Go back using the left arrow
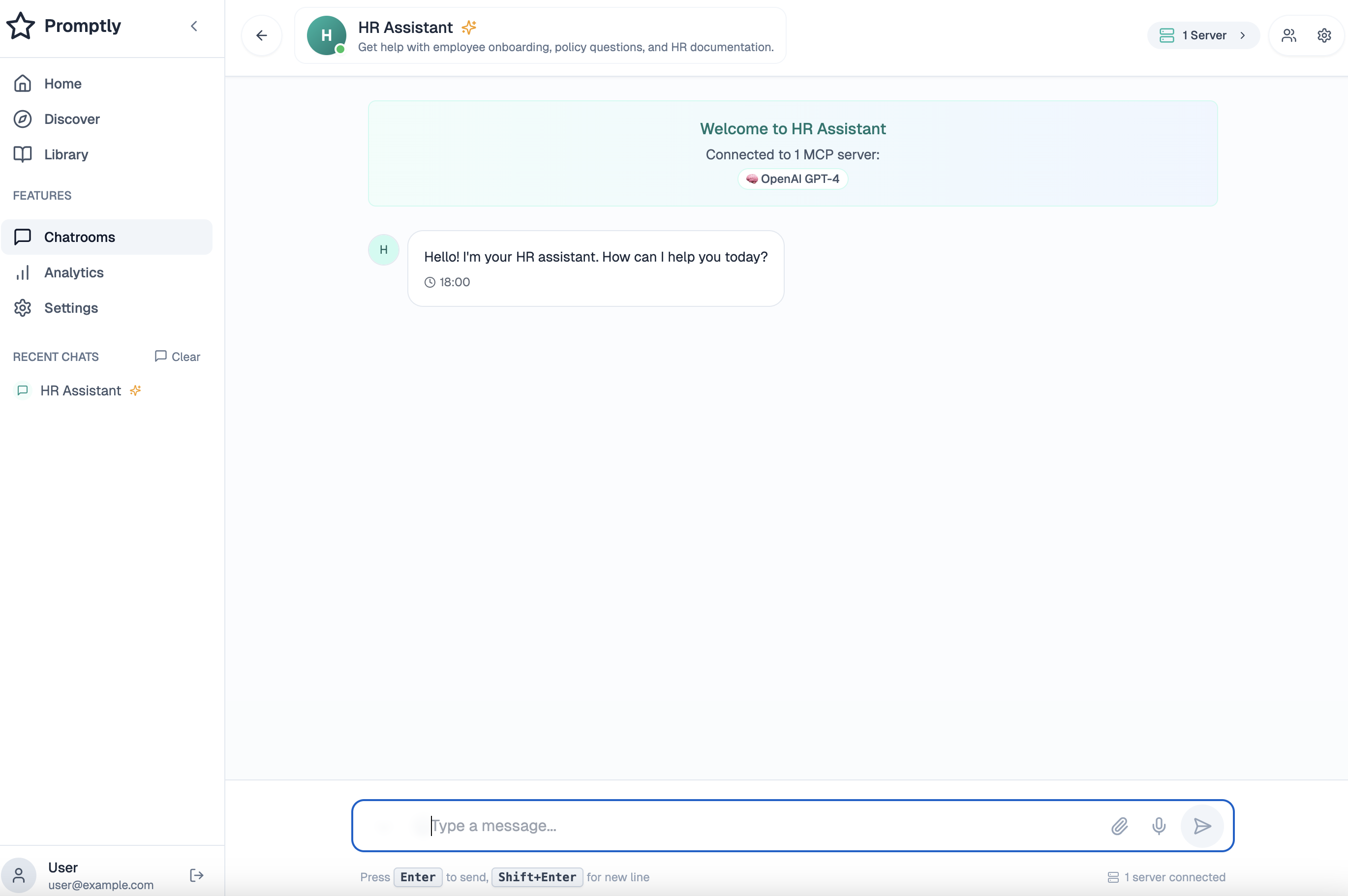The height and width of the screenshot is (896, 1348). (x=261, y=35)
